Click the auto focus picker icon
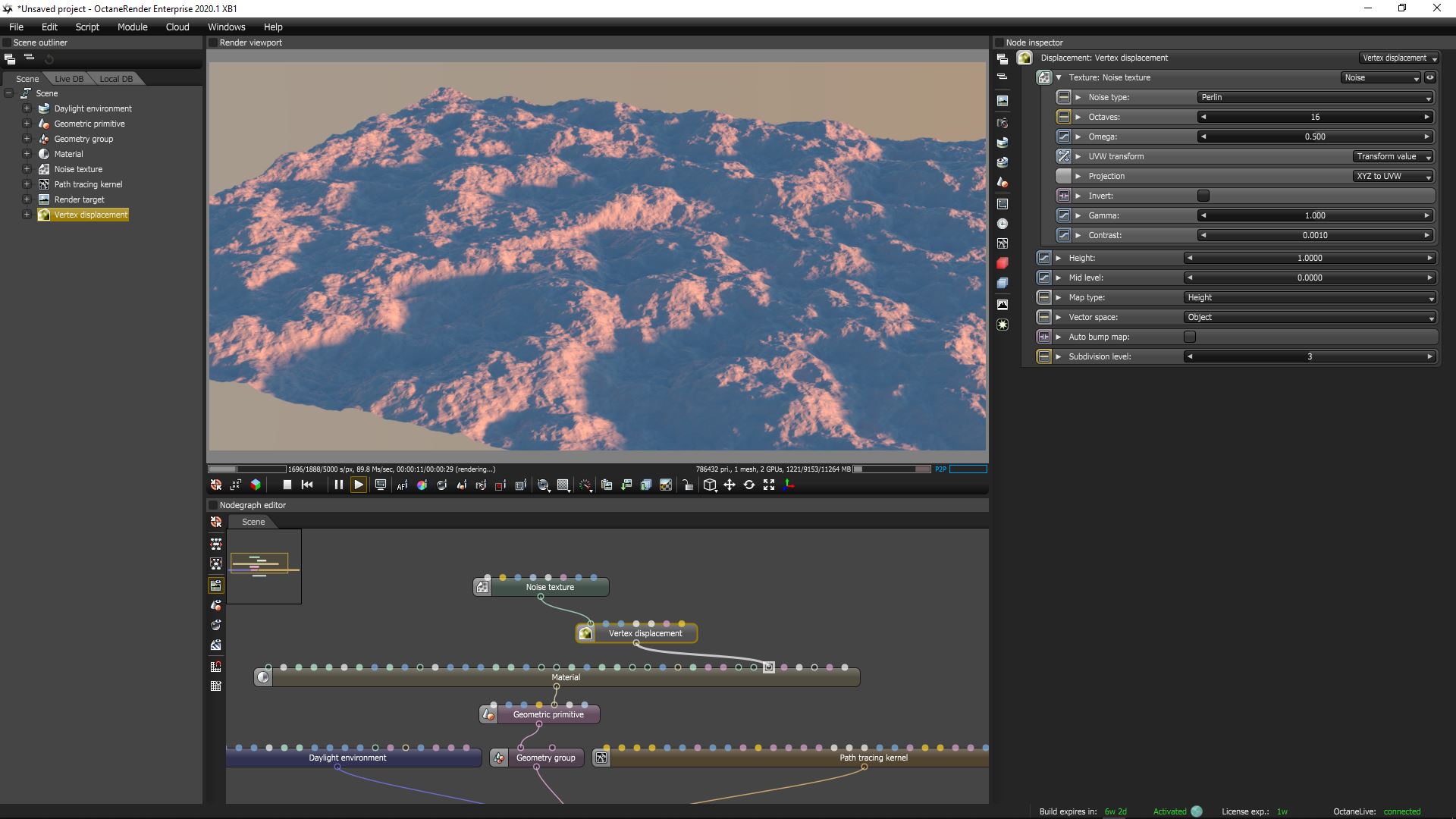The width and height of the screenshot is (1456, 819). 402,485
